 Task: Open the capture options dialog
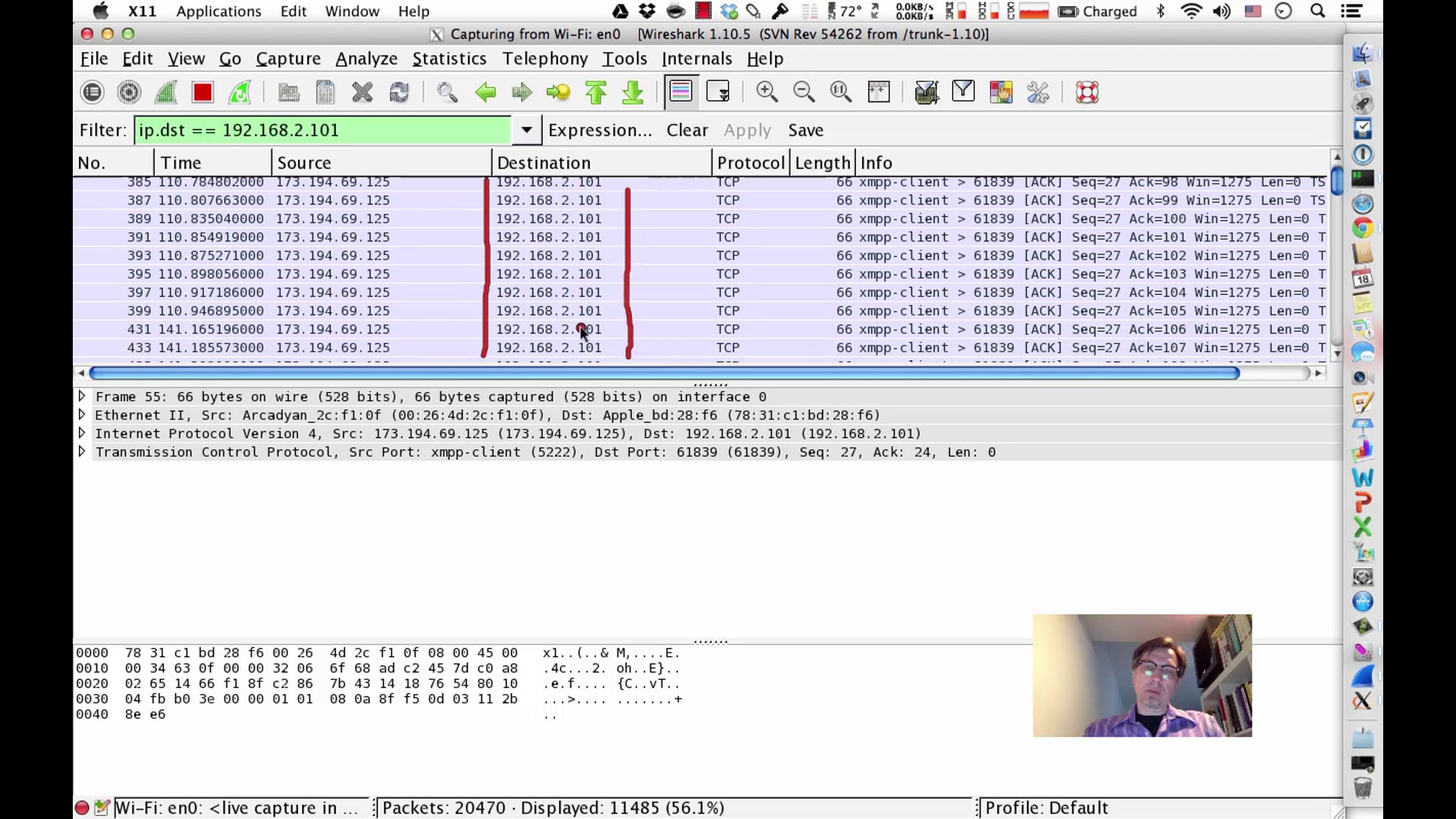pos(129,92)
